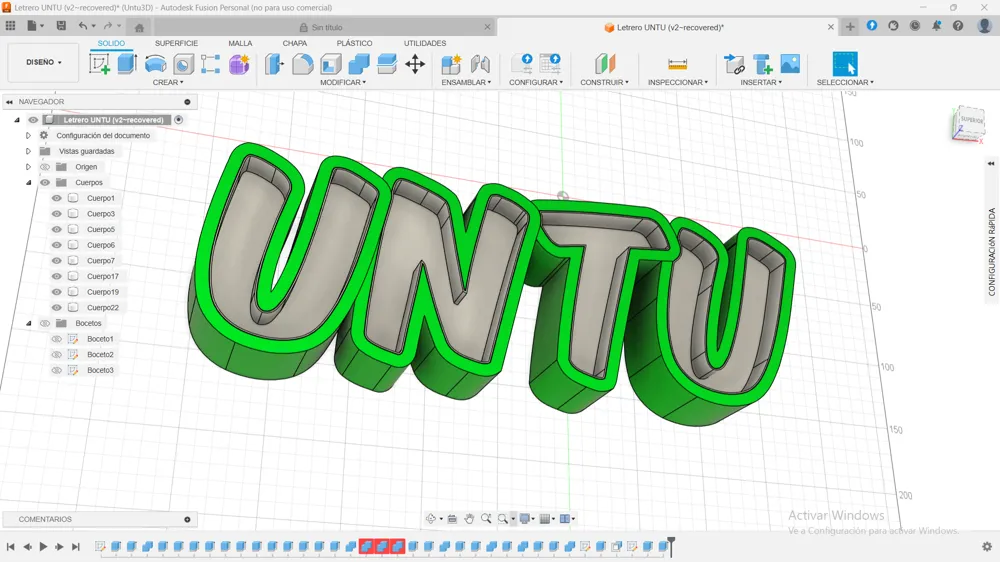1000x562 pixels.
Task: Select the Extrude tool
Action: tap(128, 64)
